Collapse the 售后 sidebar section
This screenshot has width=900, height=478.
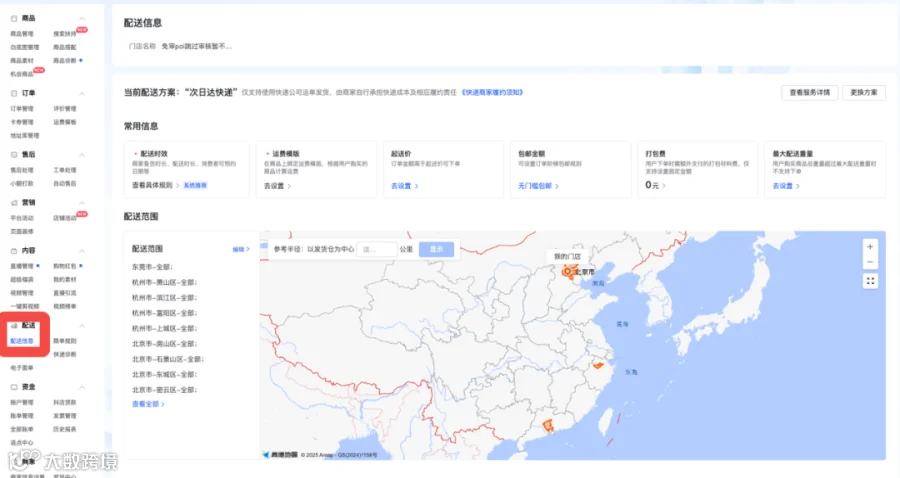[x=82, y=155]
